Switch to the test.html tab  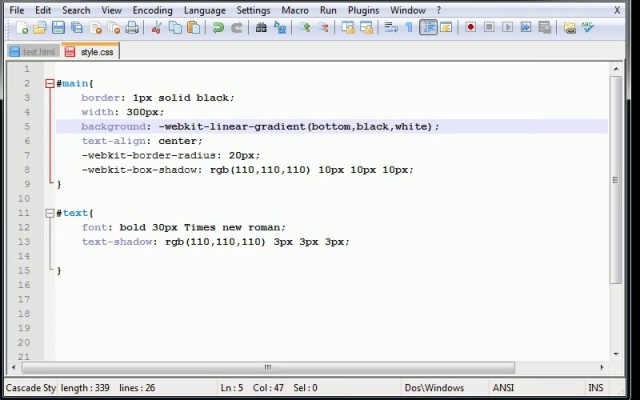pos(33,52)
